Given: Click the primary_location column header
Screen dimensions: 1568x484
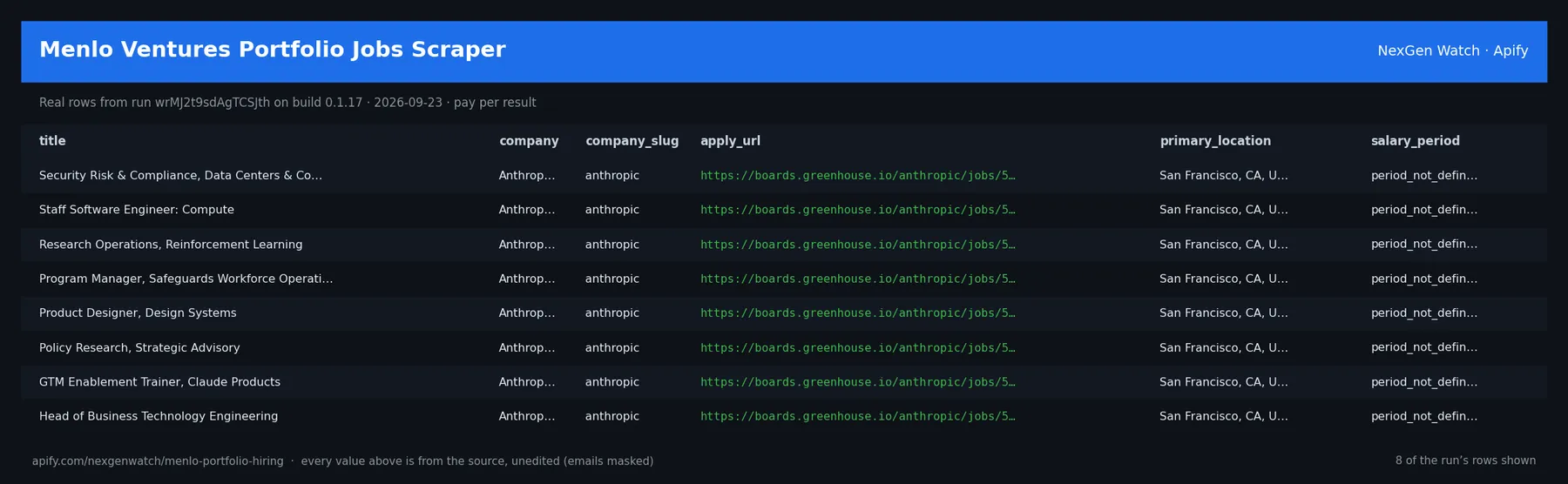Looking at the screenshot, I should point(1215,141).
